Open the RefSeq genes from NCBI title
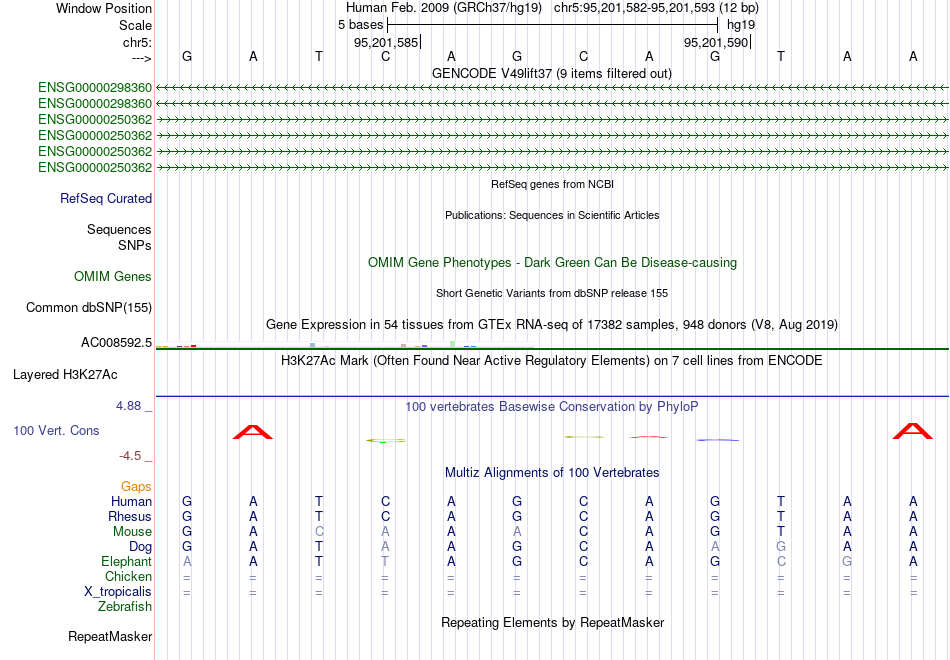Screen dimensions: 950x660 tap(552, 184)
